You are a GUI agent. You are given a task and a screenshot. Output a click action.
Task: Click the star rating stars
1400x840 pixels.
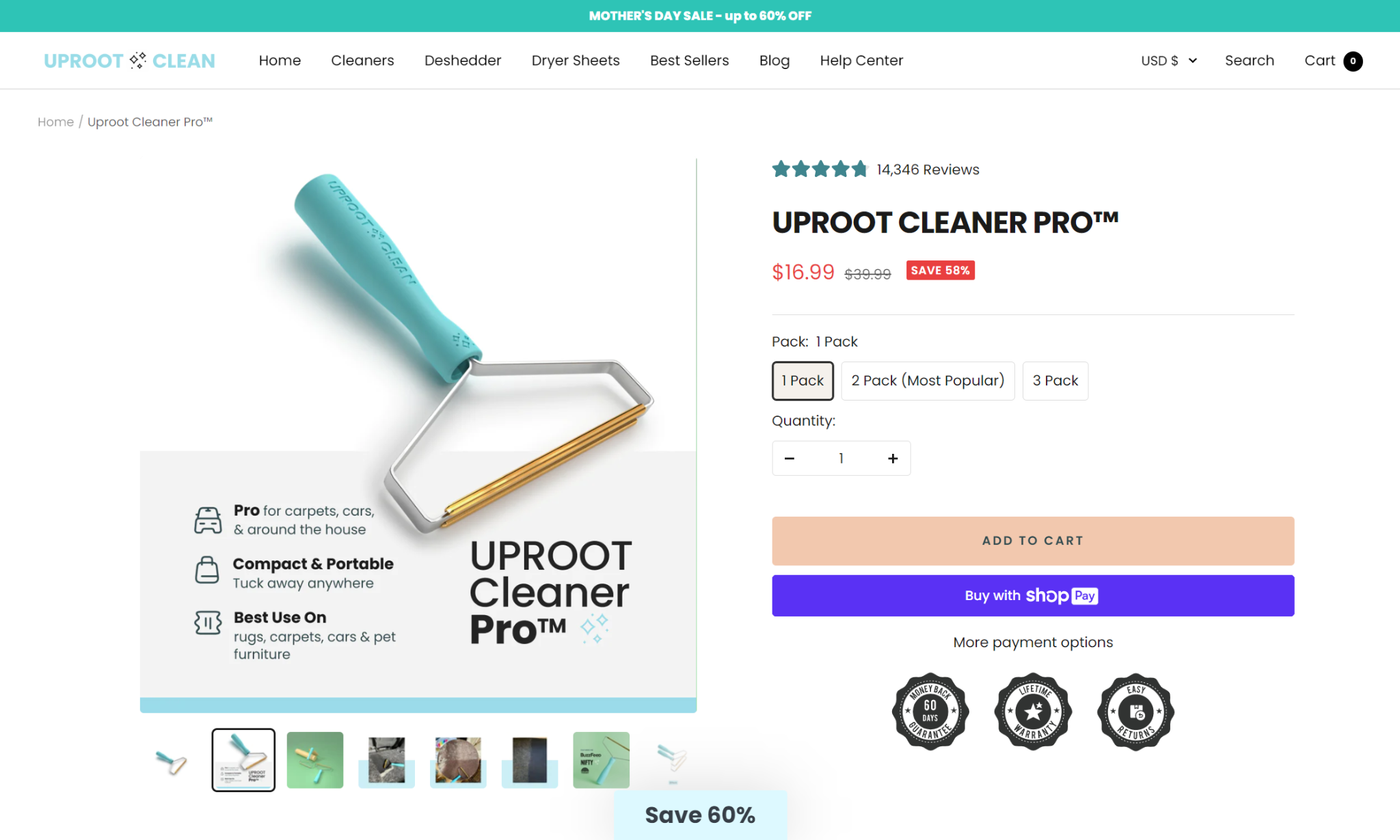[819, 169]
